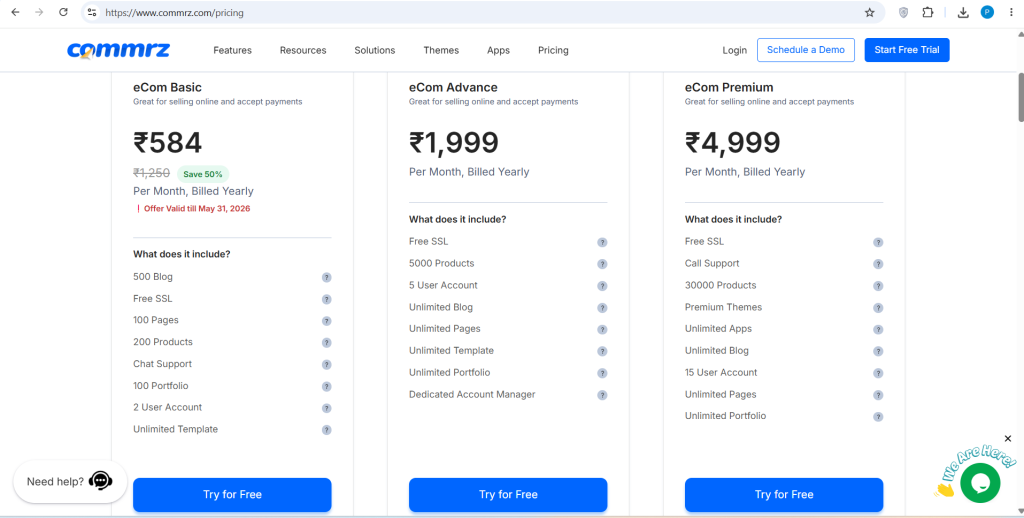Click the Offer Valid till May 31, 2026 text
The image size is (1024, 518).
tap(197, 209)
